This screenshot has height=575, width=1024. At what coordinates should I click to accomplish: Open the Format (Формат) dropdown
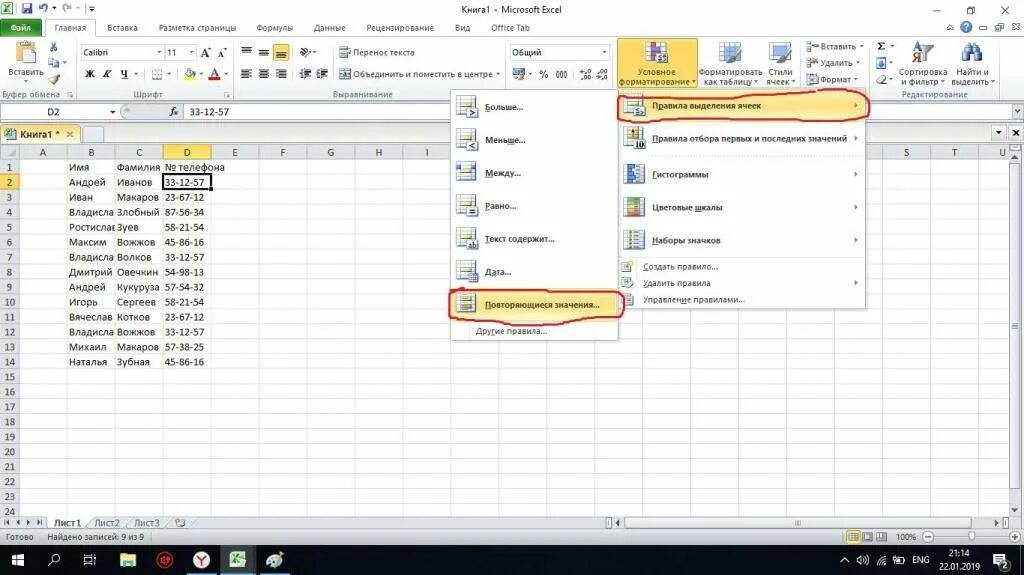click(832, 79)
